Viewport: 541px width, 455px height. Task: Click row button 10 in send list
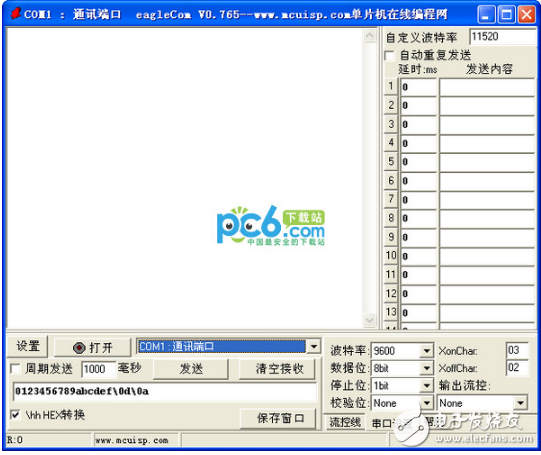pos(391,256)
